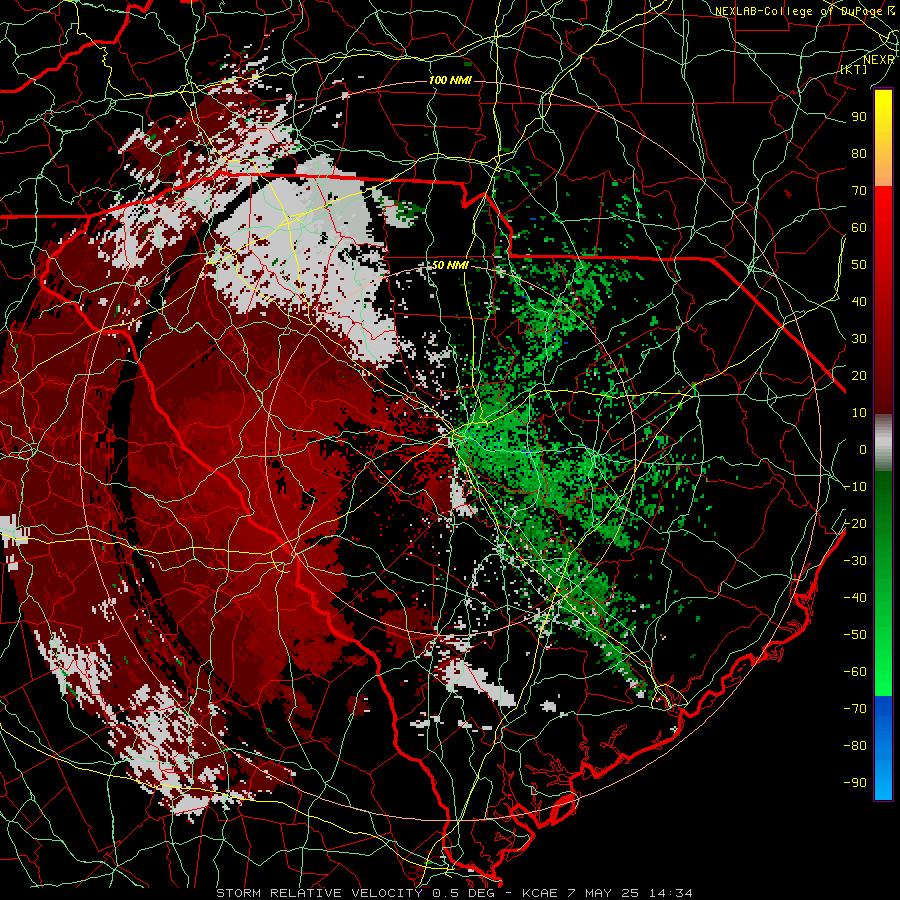Viewport: 900px width, 900px height.
Task: Click the -90 value on the velocity scale
Action: pyautogui.click(x=855, y=783)
